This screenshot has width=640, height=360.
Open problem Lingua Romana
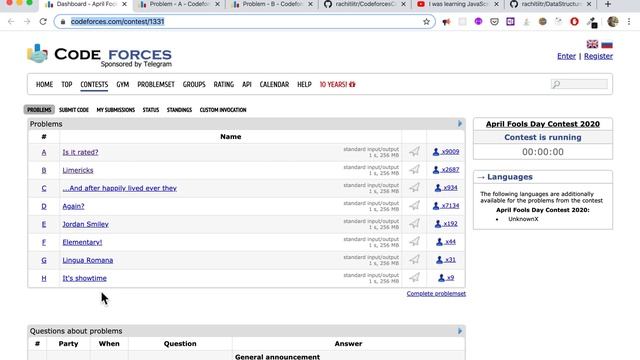(88, 260)
